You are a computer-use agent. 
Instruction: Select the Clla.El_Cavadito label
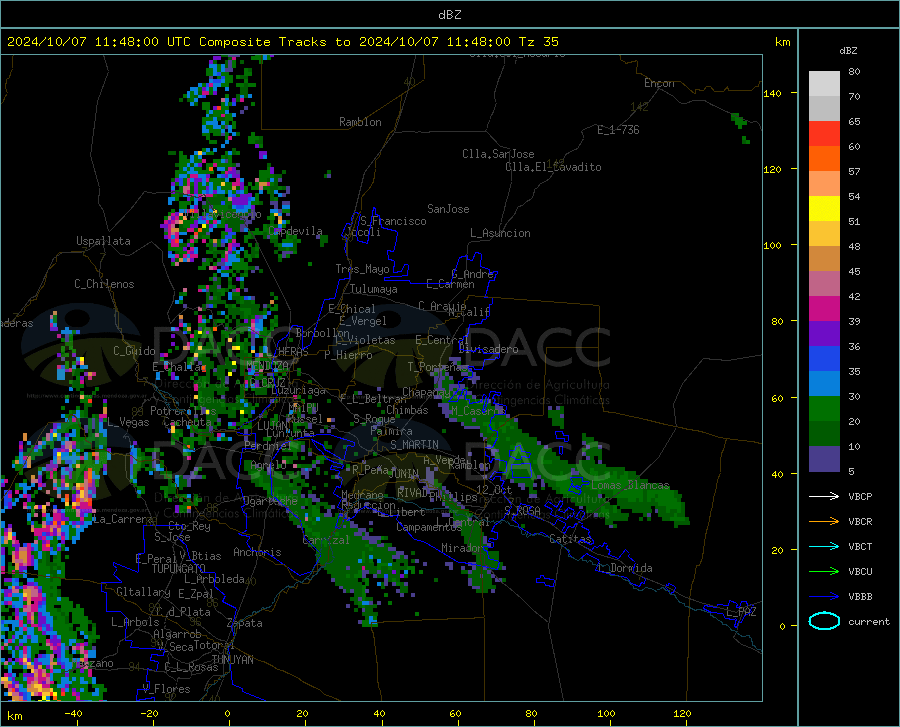click(553, 167)
